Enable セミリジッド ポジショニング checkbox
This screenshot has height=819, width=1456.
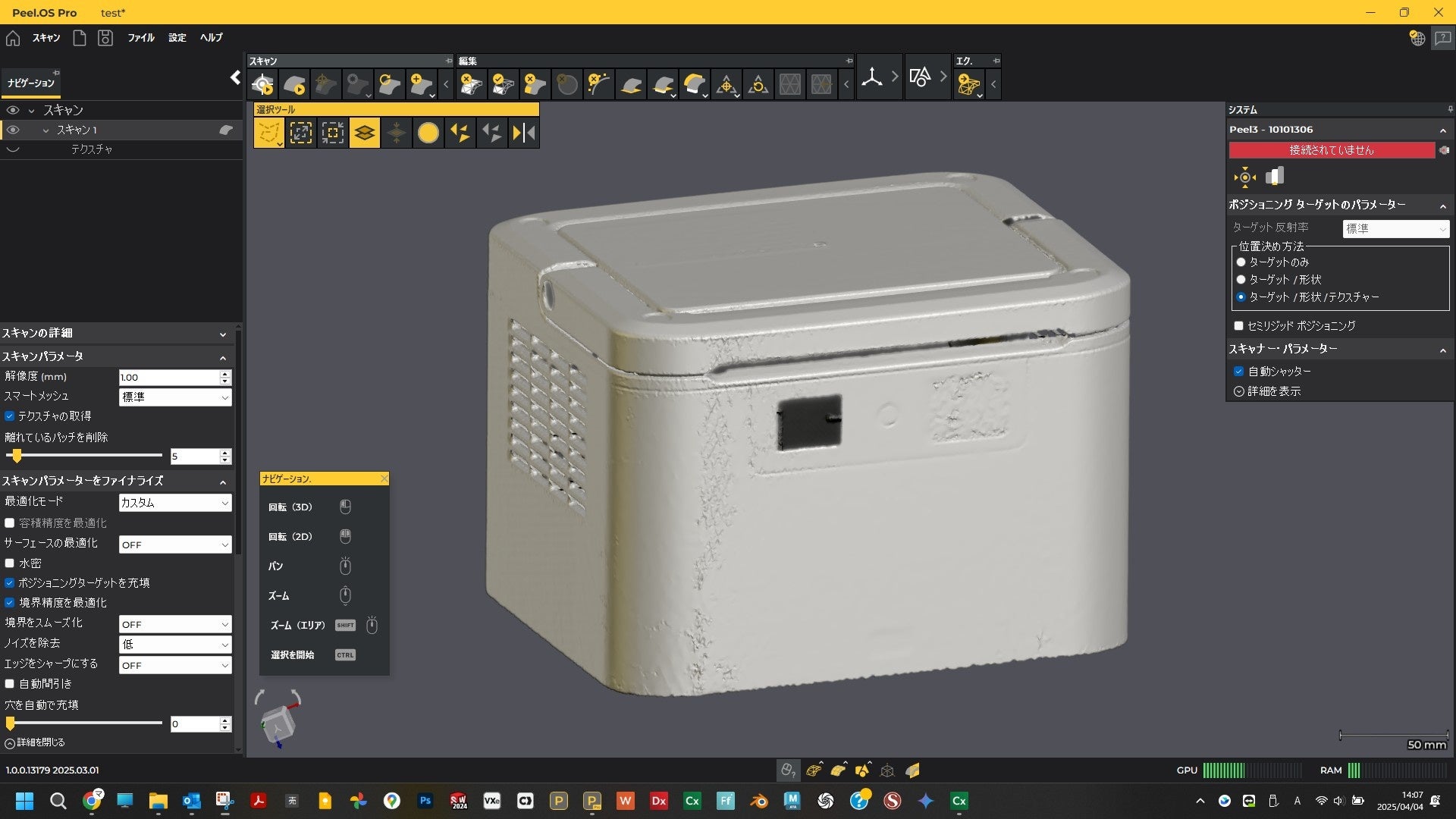[1238, 326]
